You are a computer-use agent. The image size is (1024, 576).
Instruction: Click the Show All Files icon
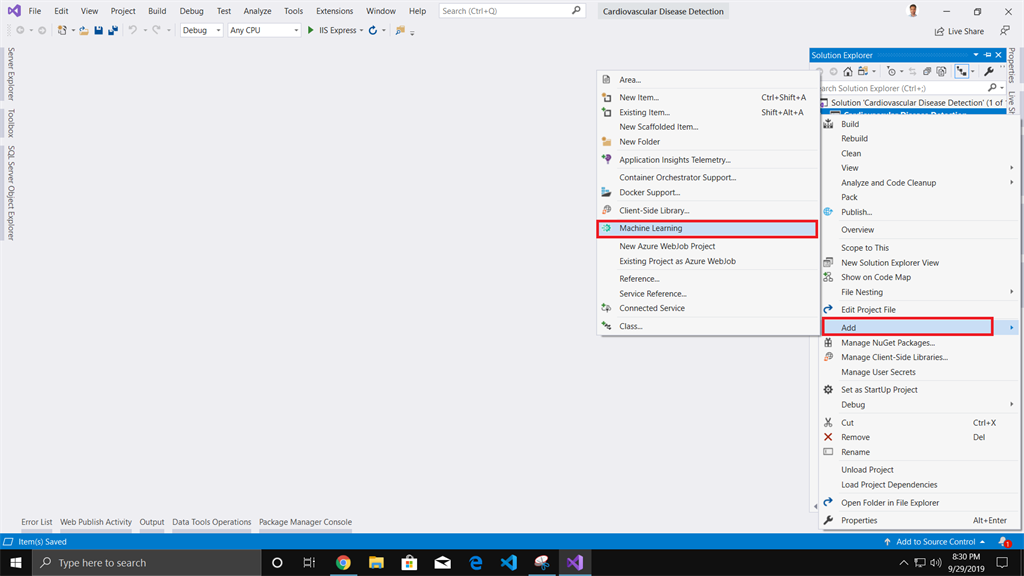pos(941,71)
